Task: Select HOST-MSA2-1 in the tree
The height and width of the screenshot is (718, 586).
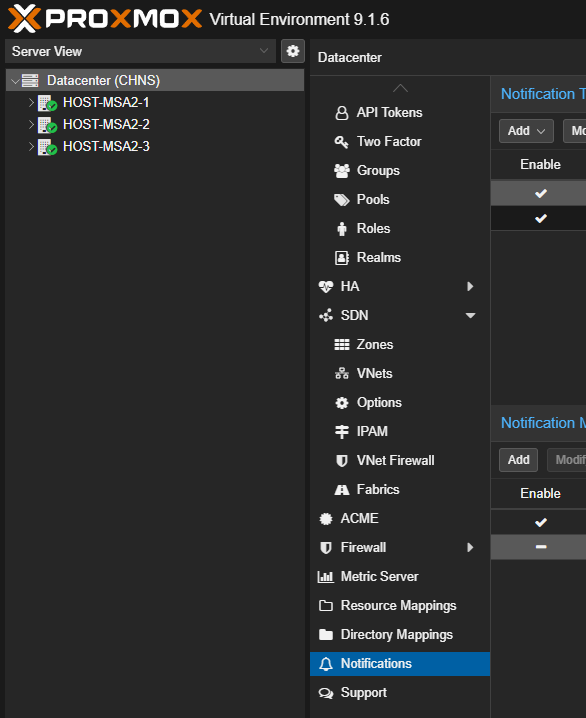Action: pyautogui.click(x=106, y=102)
